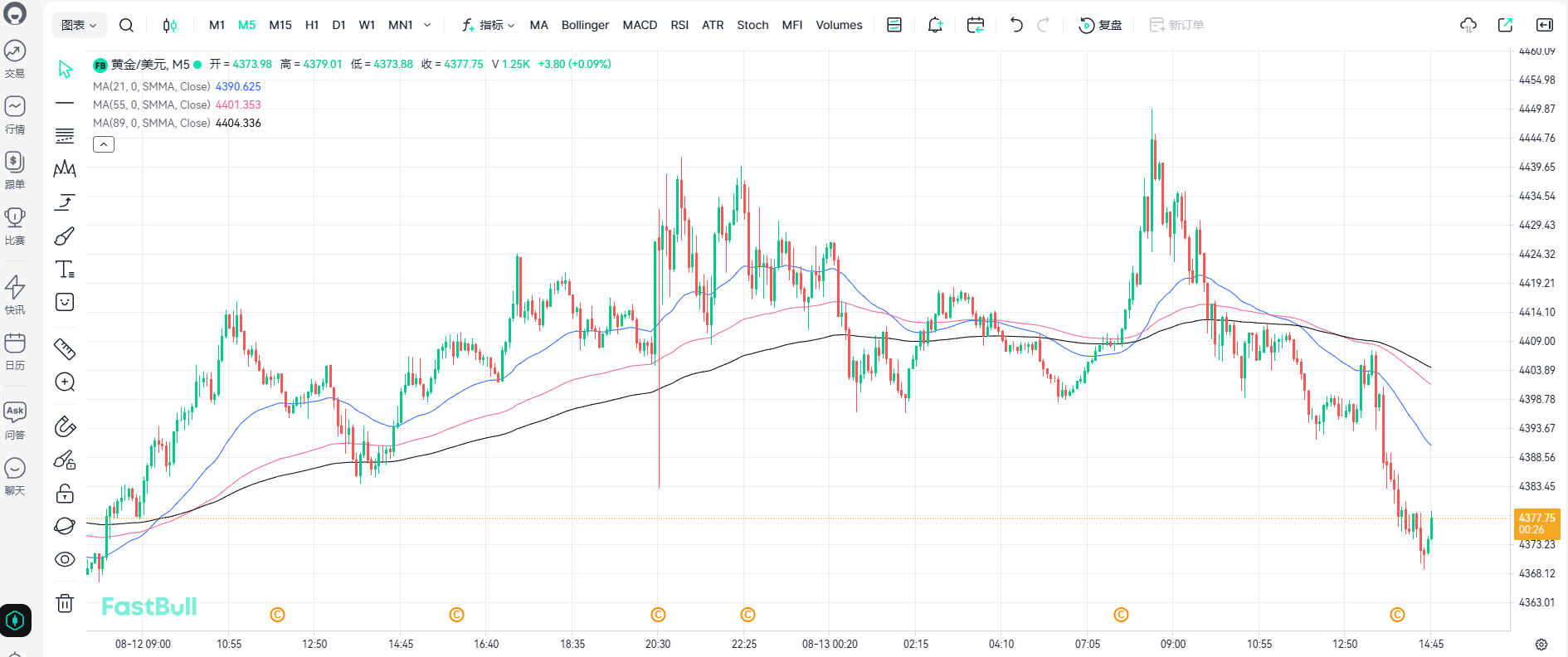Open the 图表 chart dropdown
Viewport: 1568px width, 657px height.
pyautogui.click(x=79, y=25)
